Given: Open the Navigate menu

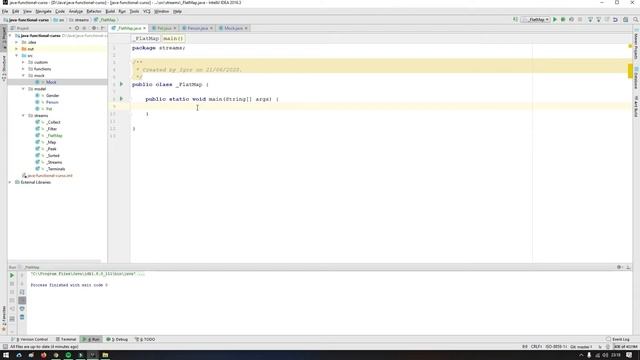Looking at the screenshot, I should click(43, 11).
